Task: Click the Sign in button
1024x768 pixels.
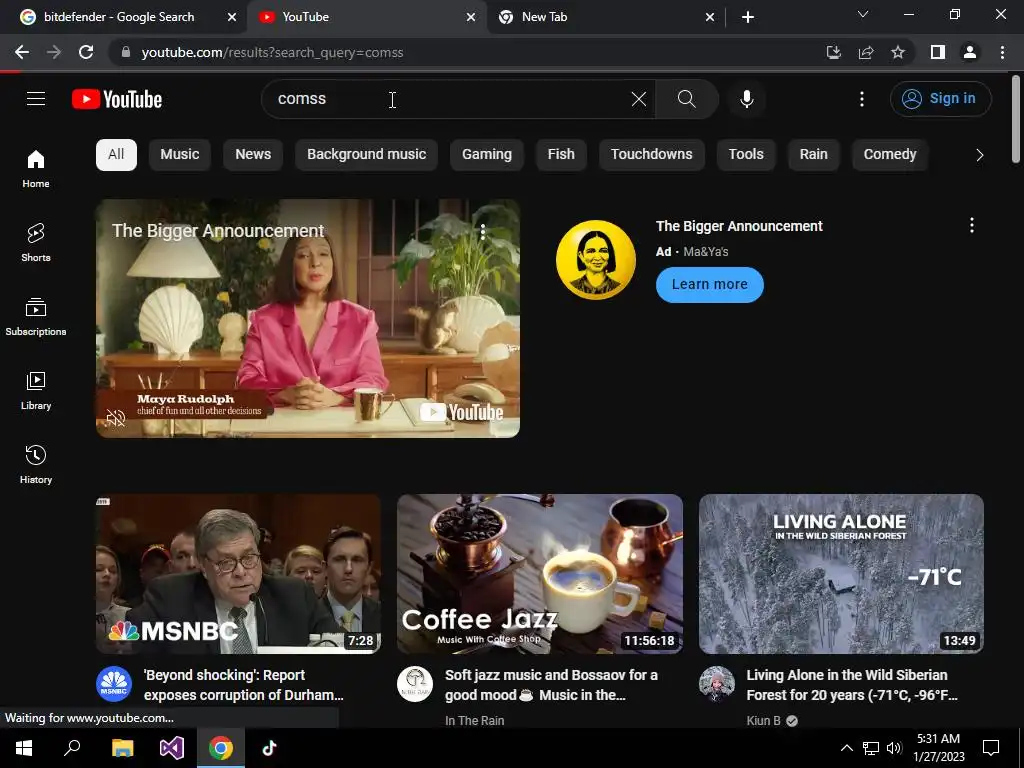Action: tap(940, 99)
